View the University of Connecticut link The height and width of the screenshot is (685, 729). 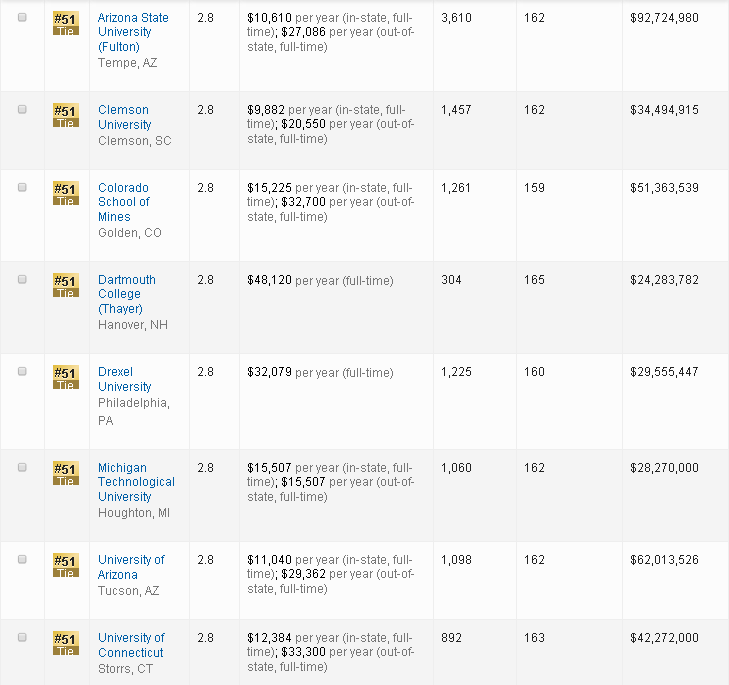coord(131,645)
